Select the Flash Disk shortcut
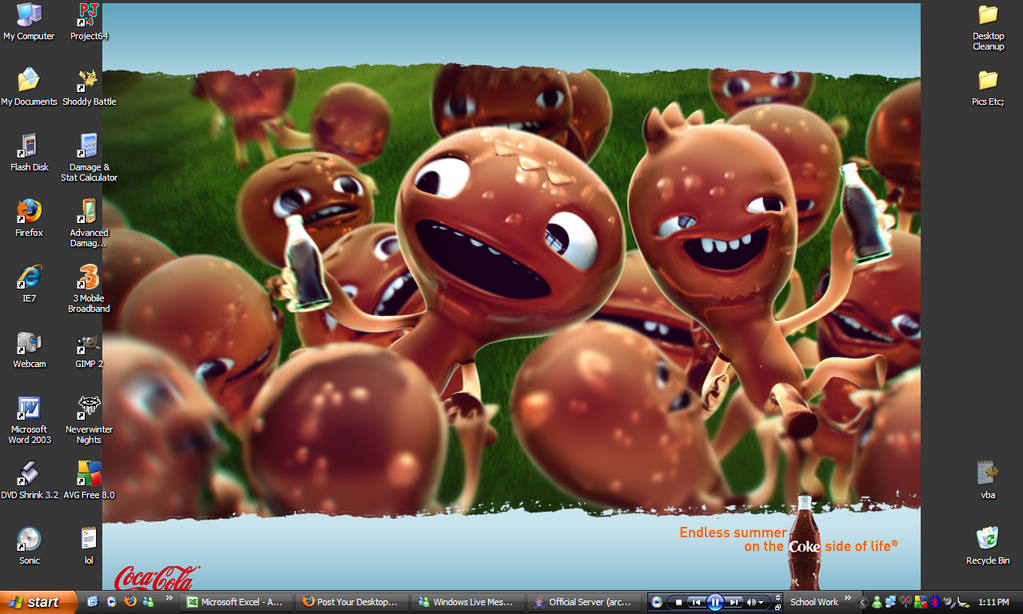Image resolution: width=1023 pixels, height=614 pixels. [29, 152]
